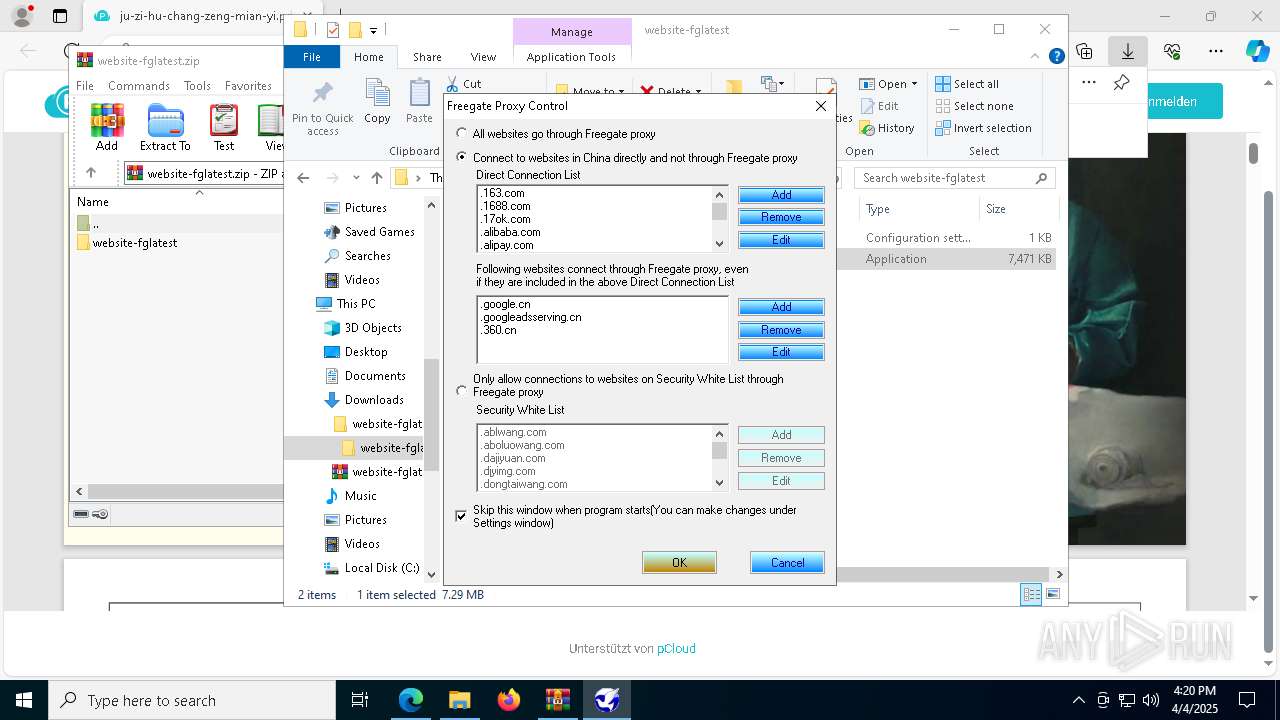Click WinRAR Extract To icon

(x=165, y=127)
